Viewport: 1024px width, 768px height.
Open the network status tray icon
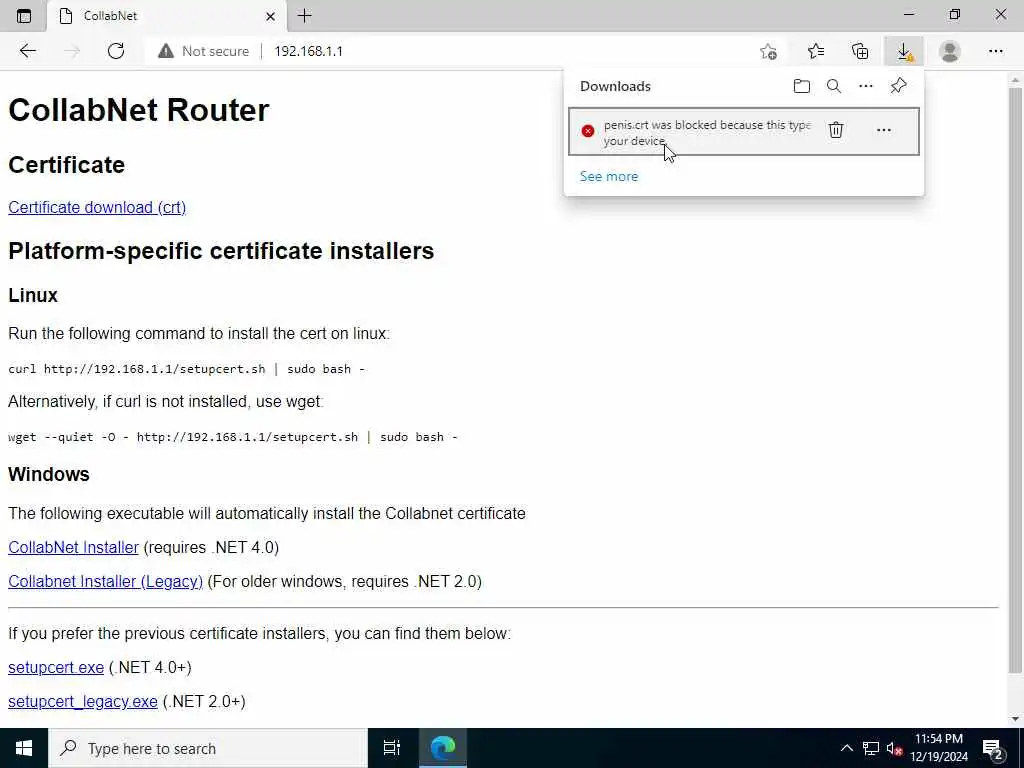[871, 748]
